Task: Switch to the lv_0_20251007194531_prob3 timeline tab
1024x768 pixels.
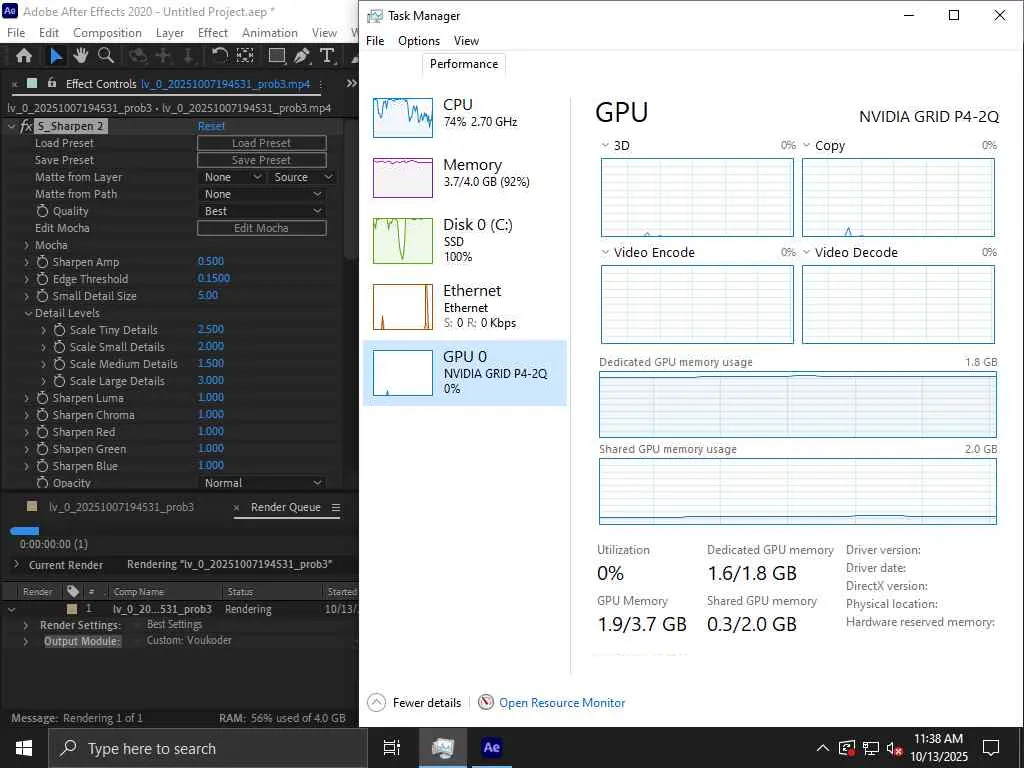Action: [x=121, y=507]
